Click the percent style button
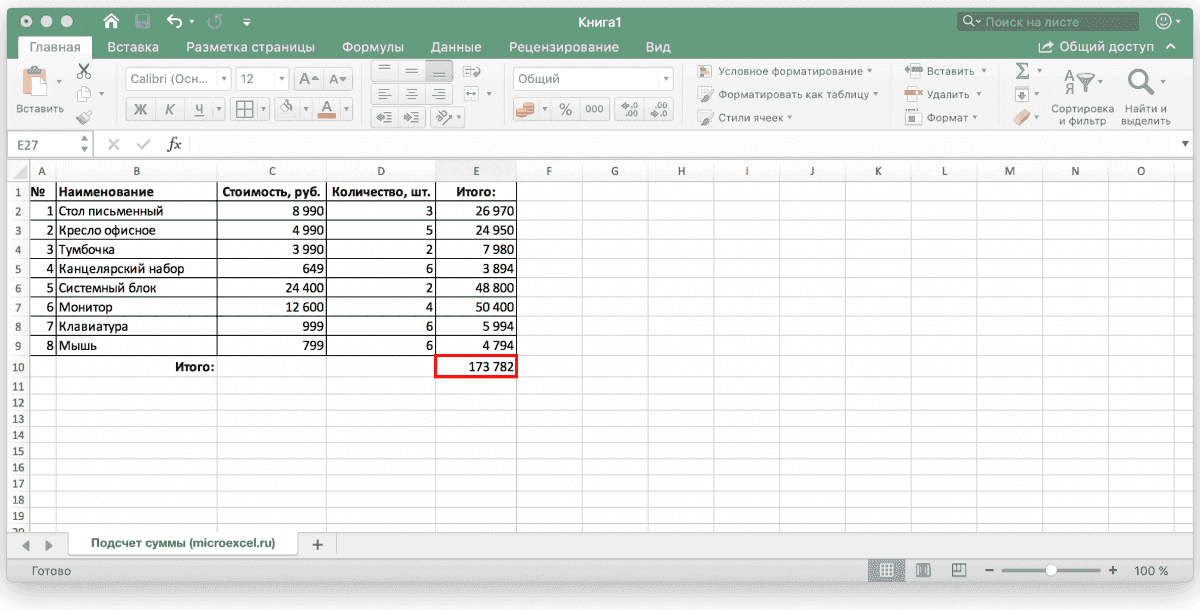1200x610 pixels. 565,110
